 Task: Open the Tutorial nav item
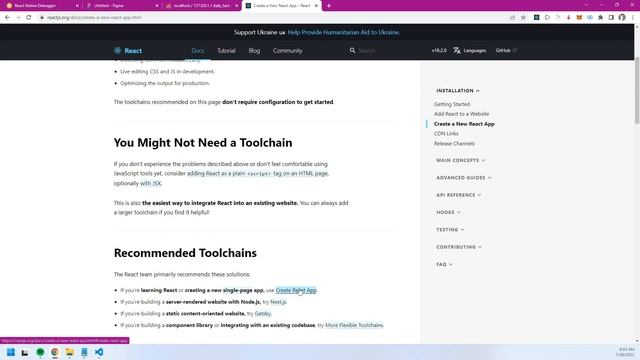point(226,51)
